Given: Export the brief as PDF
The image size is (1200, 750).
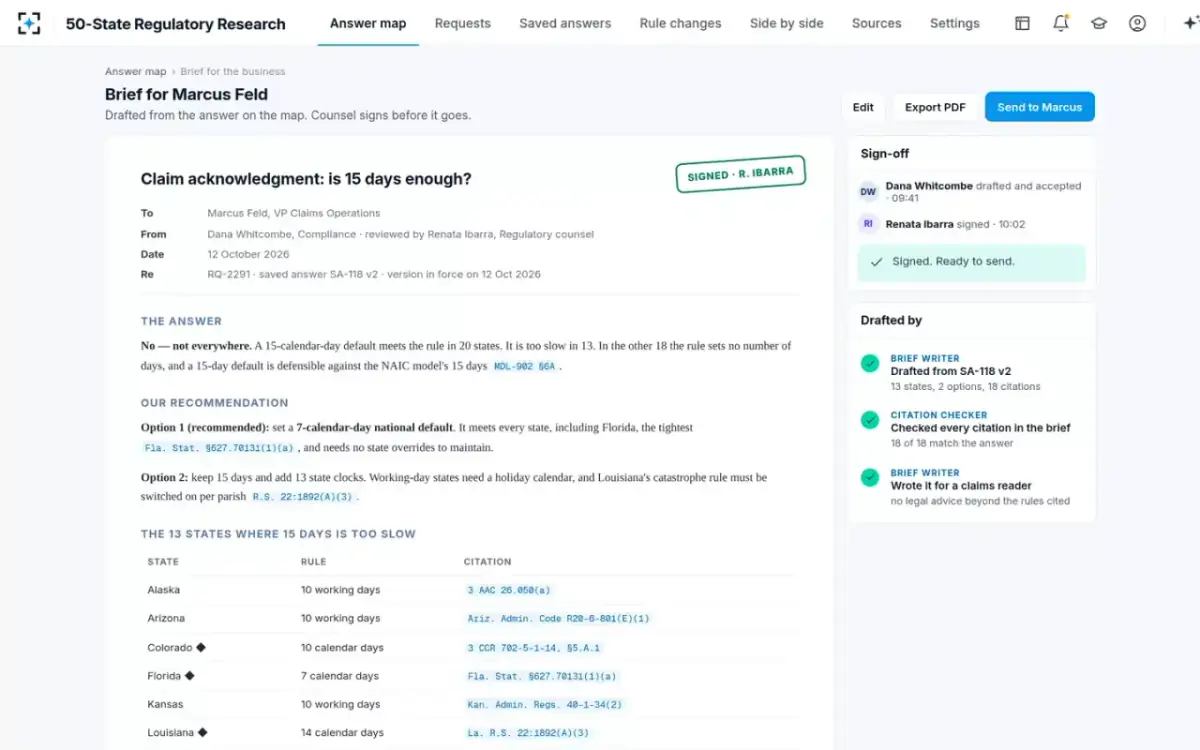Looking at the screenshot, I should coord(935,107).
